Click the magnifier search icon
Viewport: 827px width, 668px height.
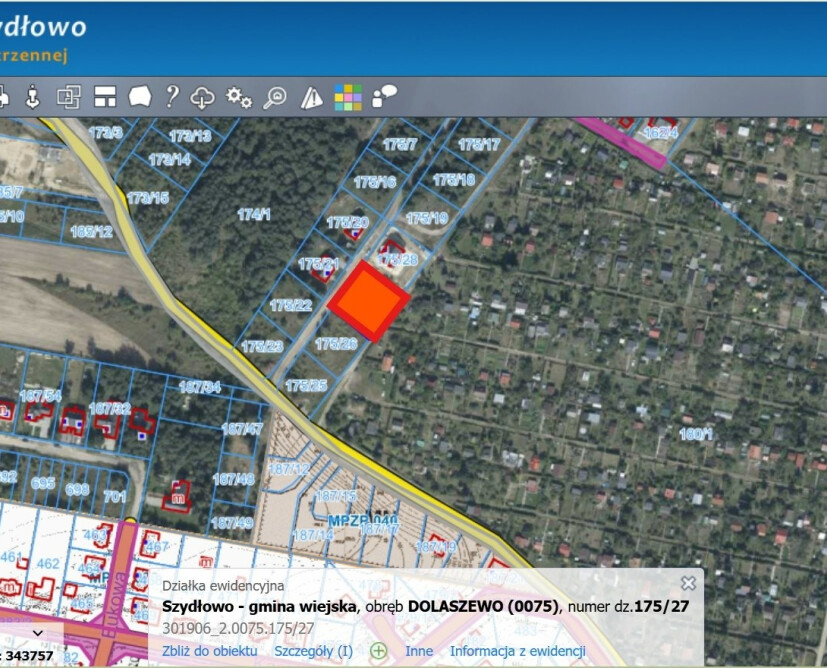point(275,96)
